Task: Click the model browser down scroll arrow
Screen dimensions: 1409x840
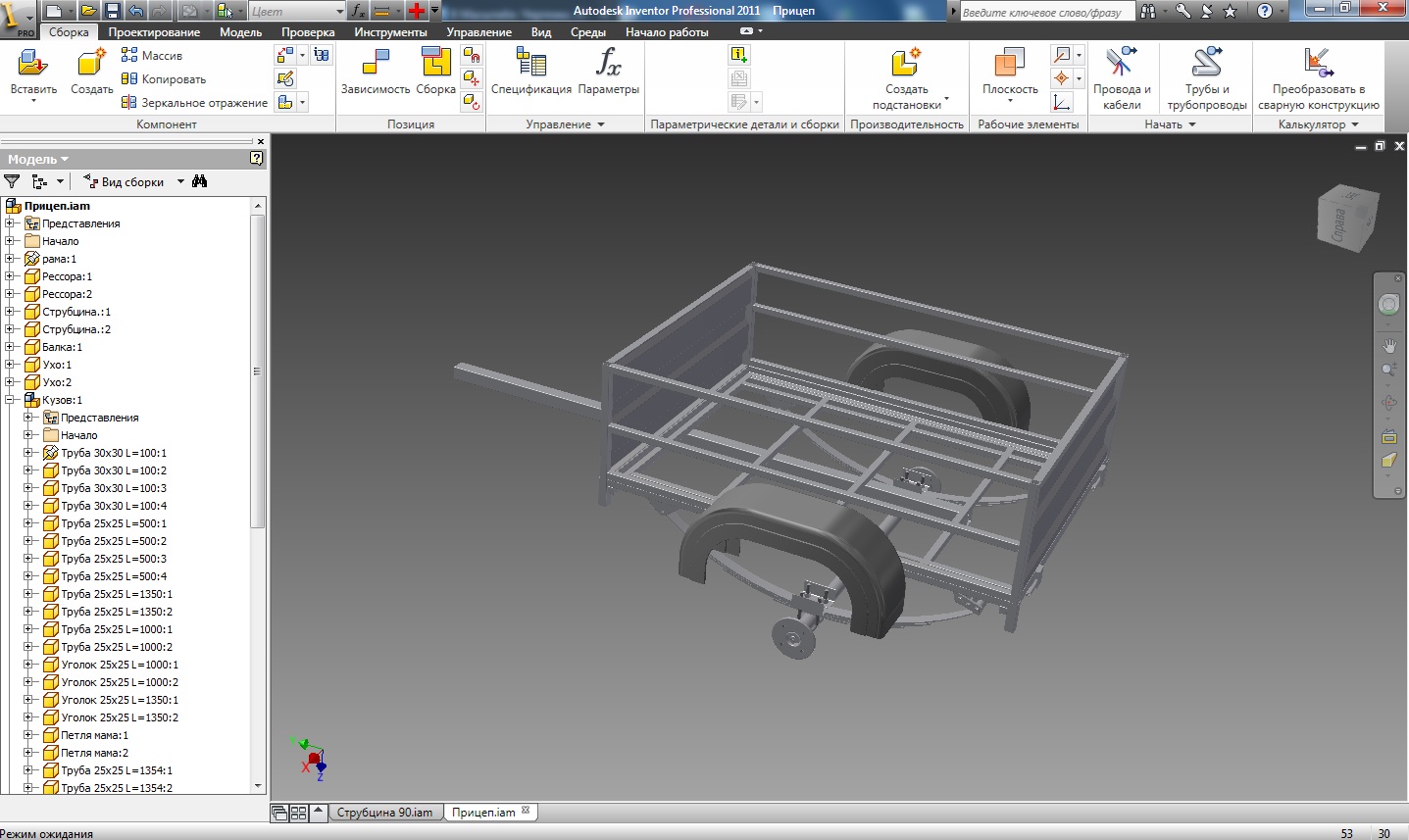Action: tap(258, 786)
